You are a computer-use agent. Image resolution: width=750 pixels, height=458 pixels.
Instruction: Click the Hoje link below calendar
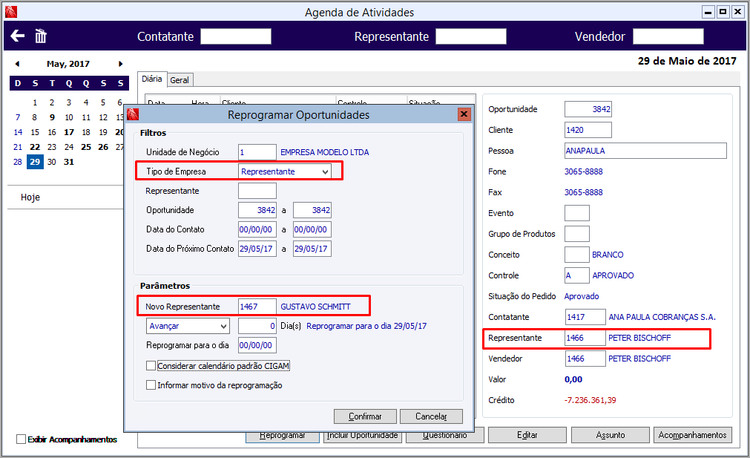click(x=30, y=197)
